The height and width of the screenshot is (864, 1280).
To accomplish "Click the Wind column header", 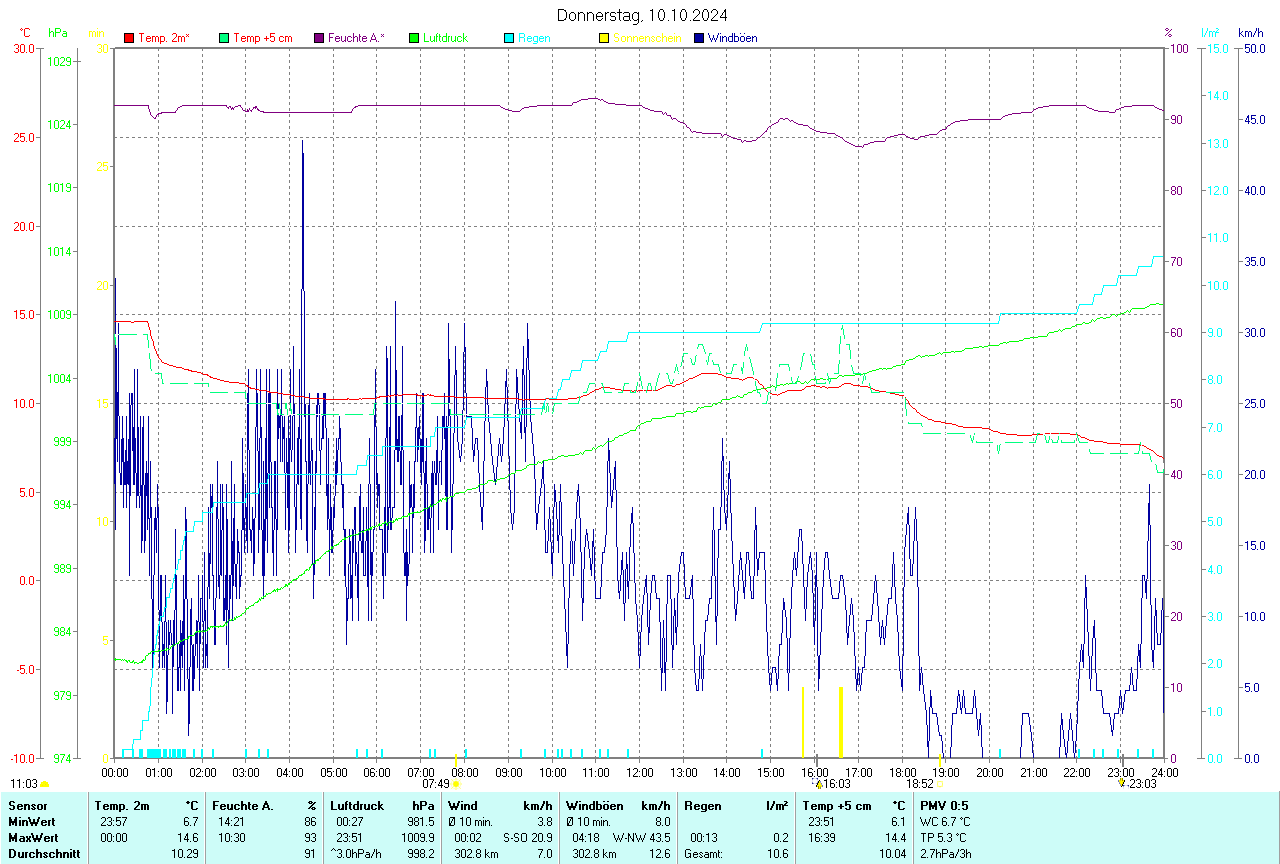I will (463, 806).
